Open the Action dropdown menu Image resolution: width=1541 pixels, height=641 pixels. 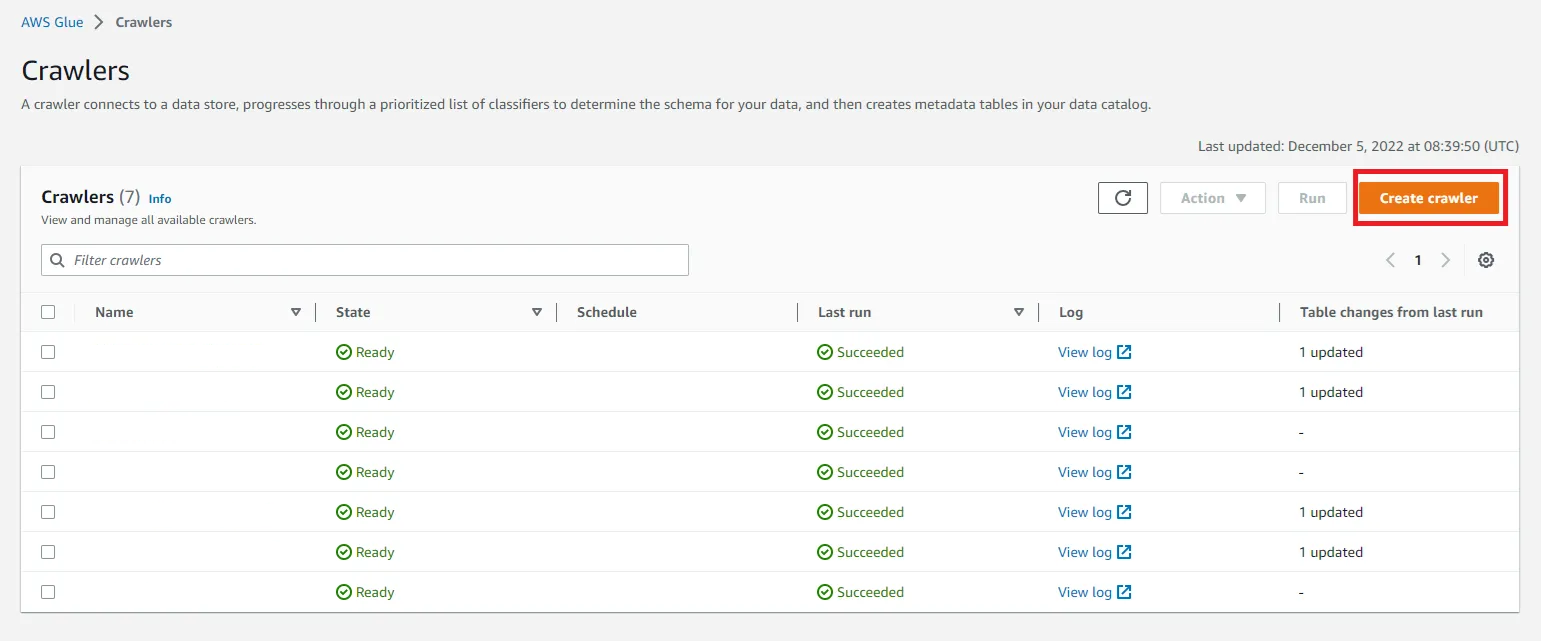click(1212, 198)
